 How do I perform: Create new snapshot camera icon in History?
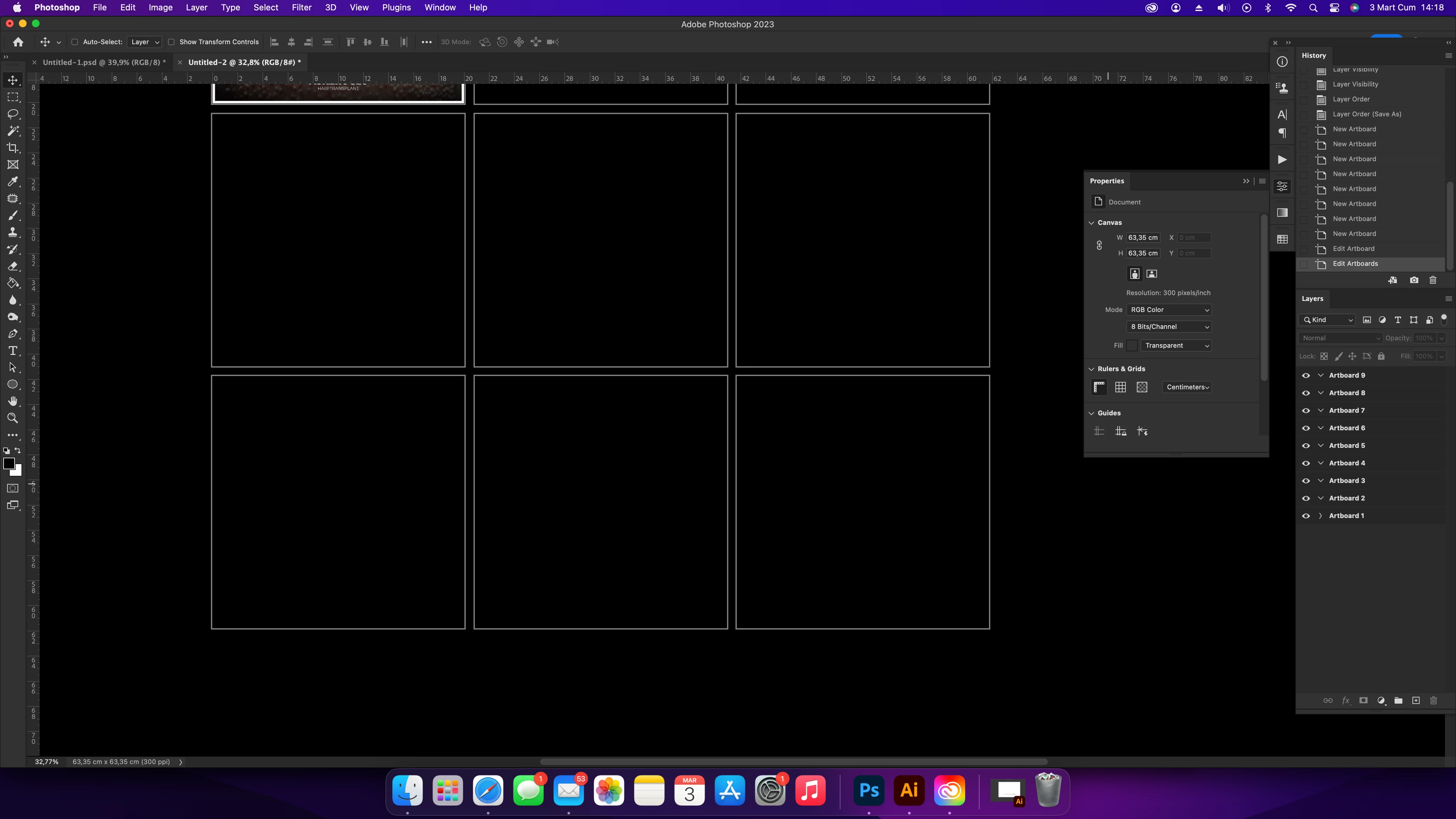1414,280
